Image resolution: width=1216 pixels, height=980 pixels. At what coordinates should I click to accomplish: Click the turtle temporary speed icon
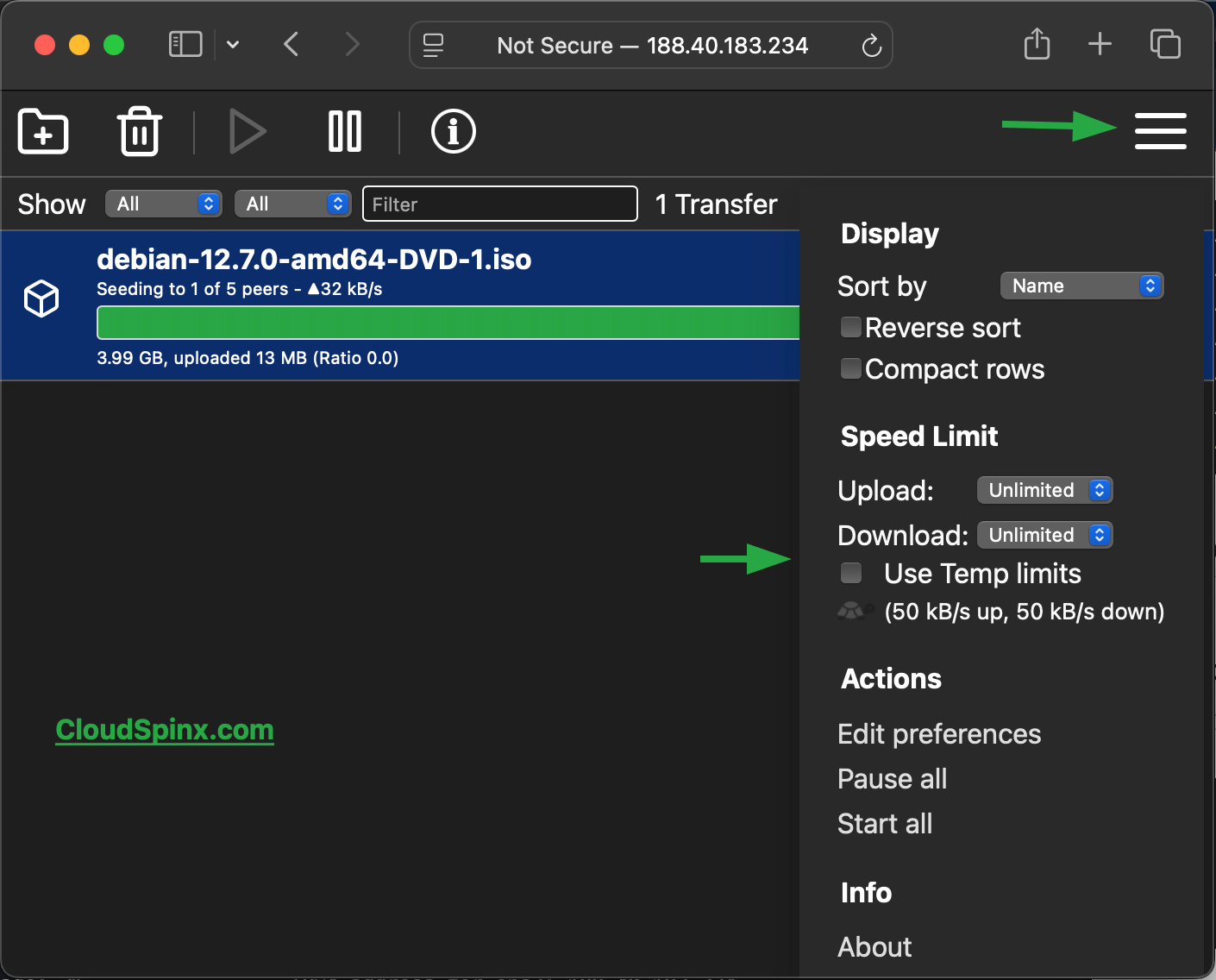(x=853, y=611)
